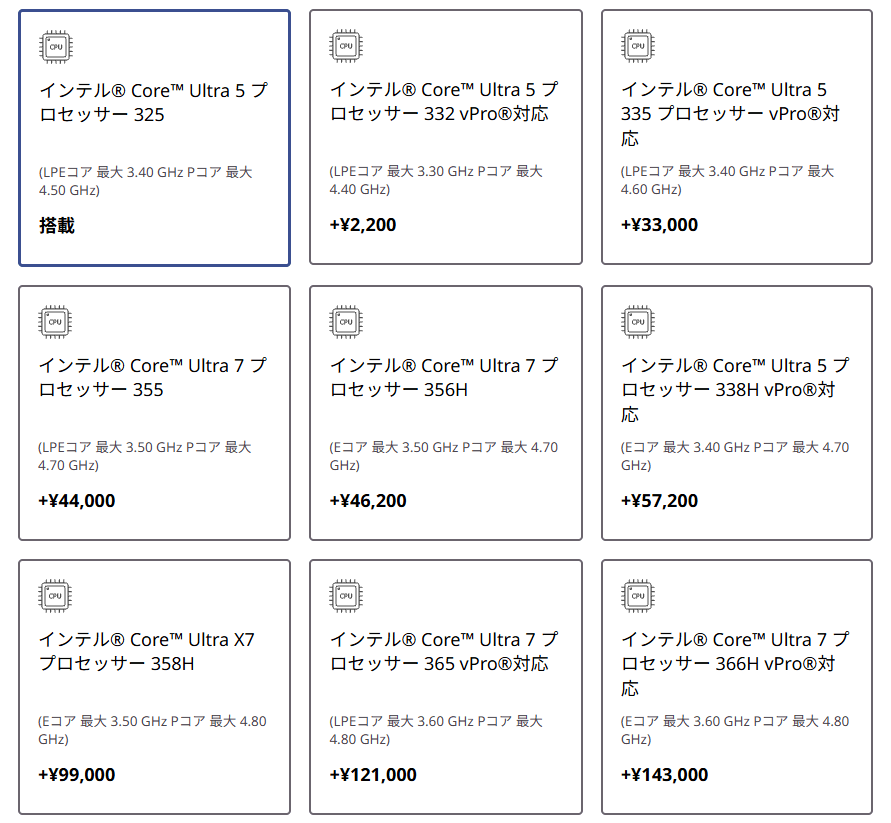Click the CPU icon on Ultra 7 365 vPro card

point(346,595)
